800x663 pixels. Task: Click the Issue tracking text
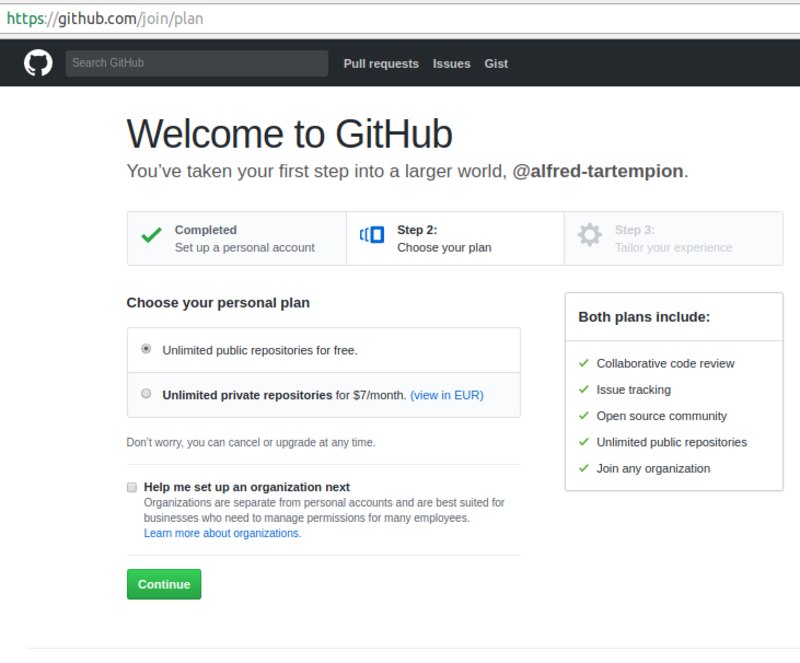point(634,389)
